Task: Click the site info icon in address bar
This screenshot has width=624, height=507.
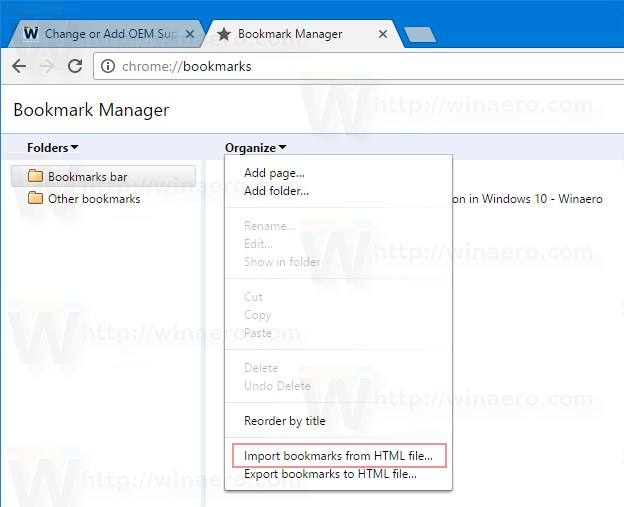Action: tap(108, 66)
